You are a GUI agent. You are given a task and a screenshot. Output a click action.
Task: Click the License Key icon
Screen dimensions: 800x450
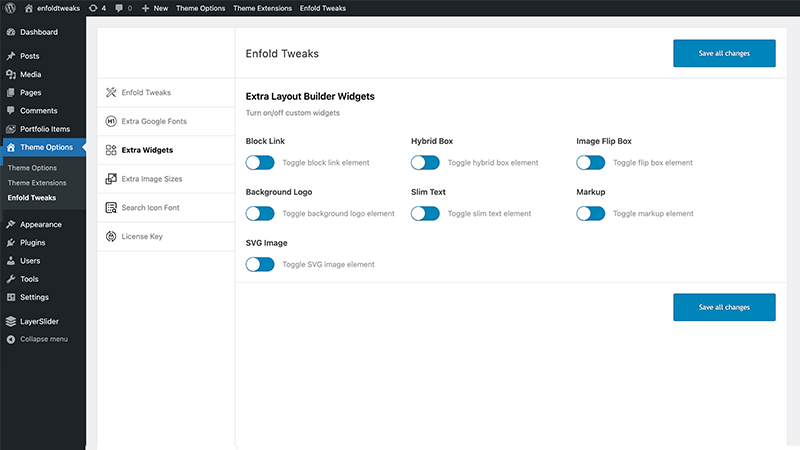click(111, 236)
